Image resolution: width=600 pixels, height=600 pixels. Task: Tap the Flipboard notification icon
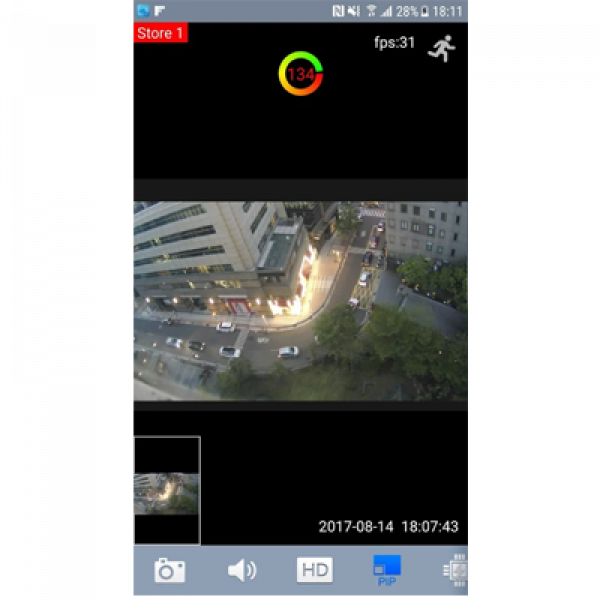tap(160, 11)
